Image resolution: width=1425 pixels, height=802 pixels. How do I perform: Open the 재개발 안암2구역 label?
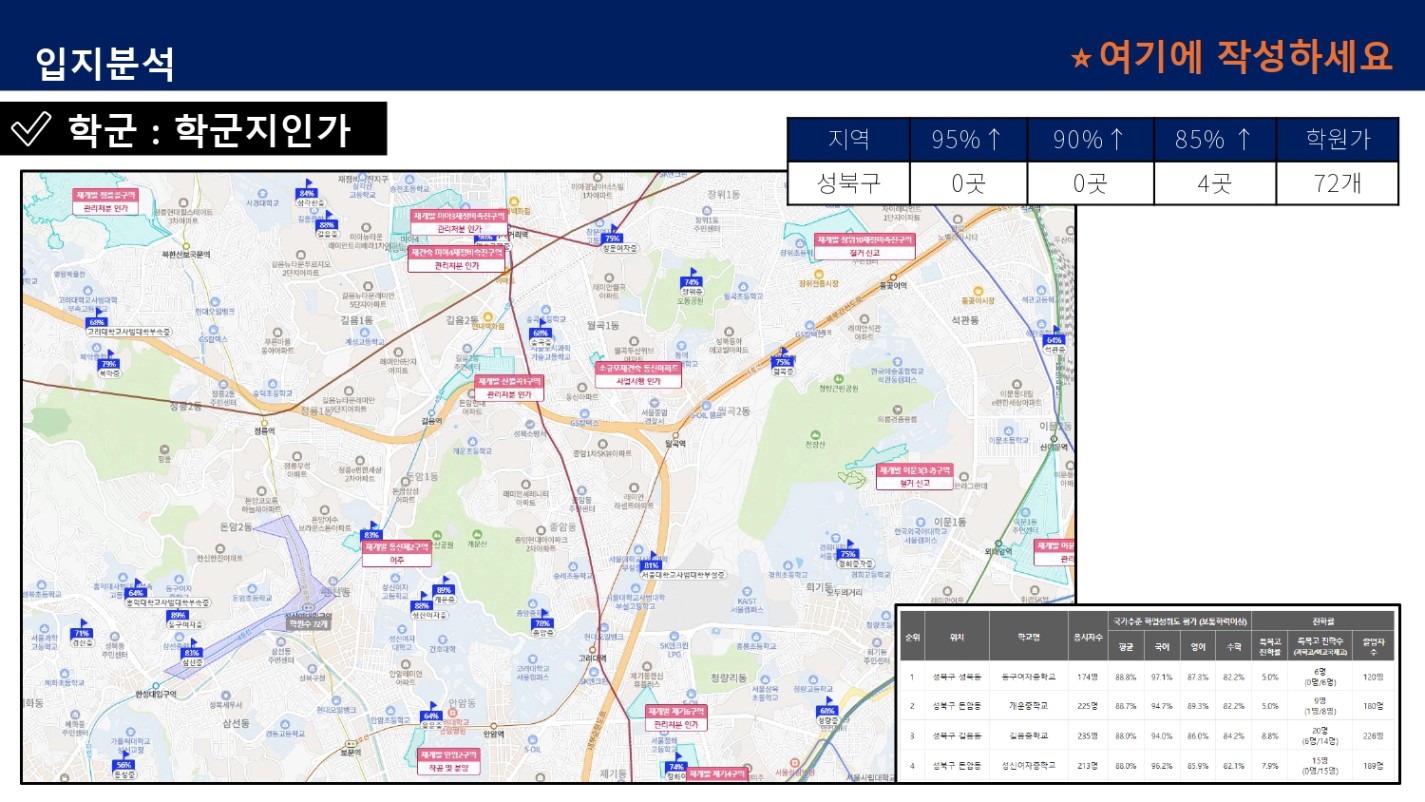(x=448, y=761)
